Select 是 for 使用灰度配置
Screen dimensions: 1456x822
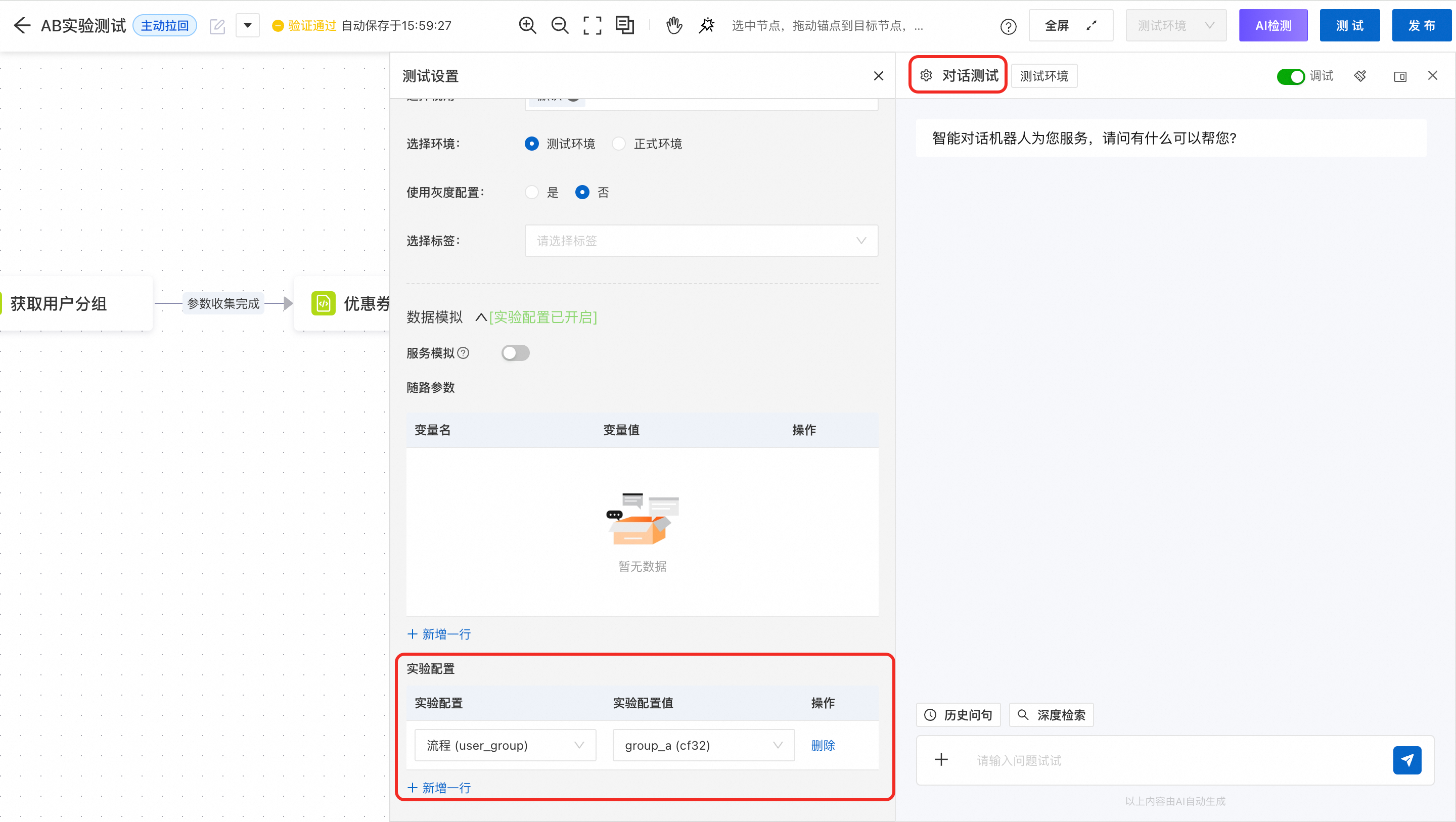point(531,192)
